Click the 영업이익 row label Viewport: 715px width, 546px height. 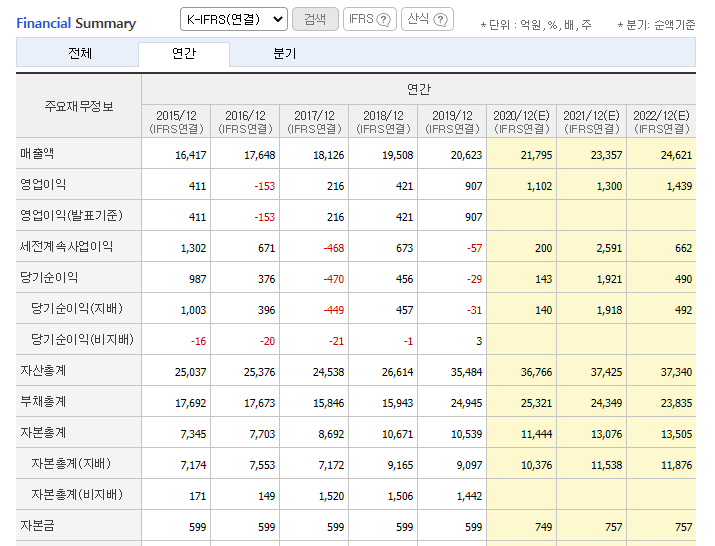click(x=43, y=184)
